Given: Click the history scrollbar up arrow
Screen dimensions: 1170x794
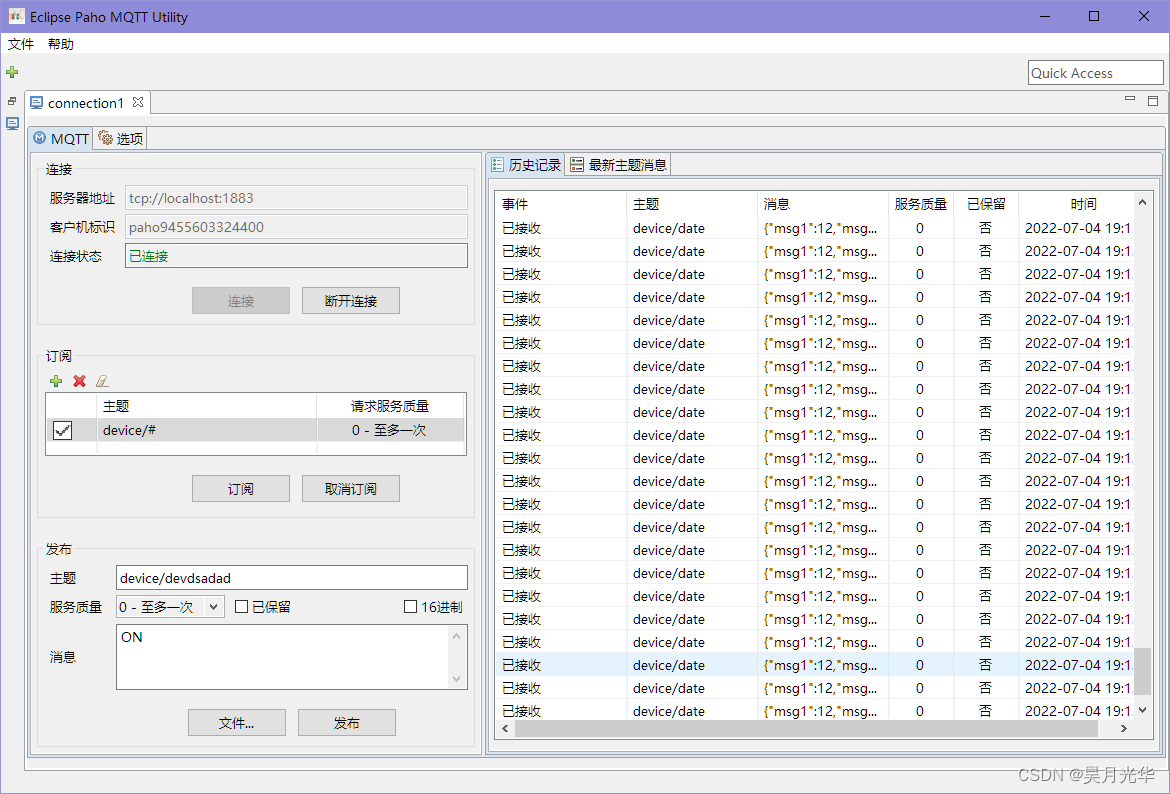Looking at the screenshot, I should 1142,202.
